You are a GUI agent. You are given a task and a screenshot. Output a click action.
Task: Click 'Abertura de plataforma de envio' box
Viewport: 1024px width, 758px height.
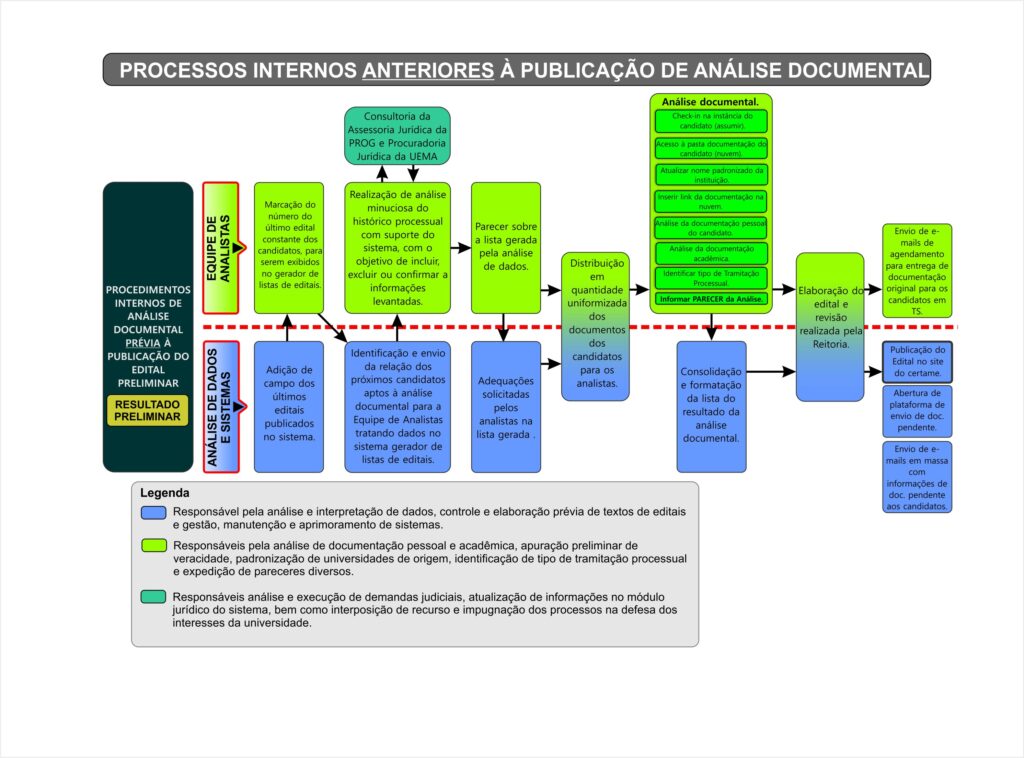coord(918,411)
